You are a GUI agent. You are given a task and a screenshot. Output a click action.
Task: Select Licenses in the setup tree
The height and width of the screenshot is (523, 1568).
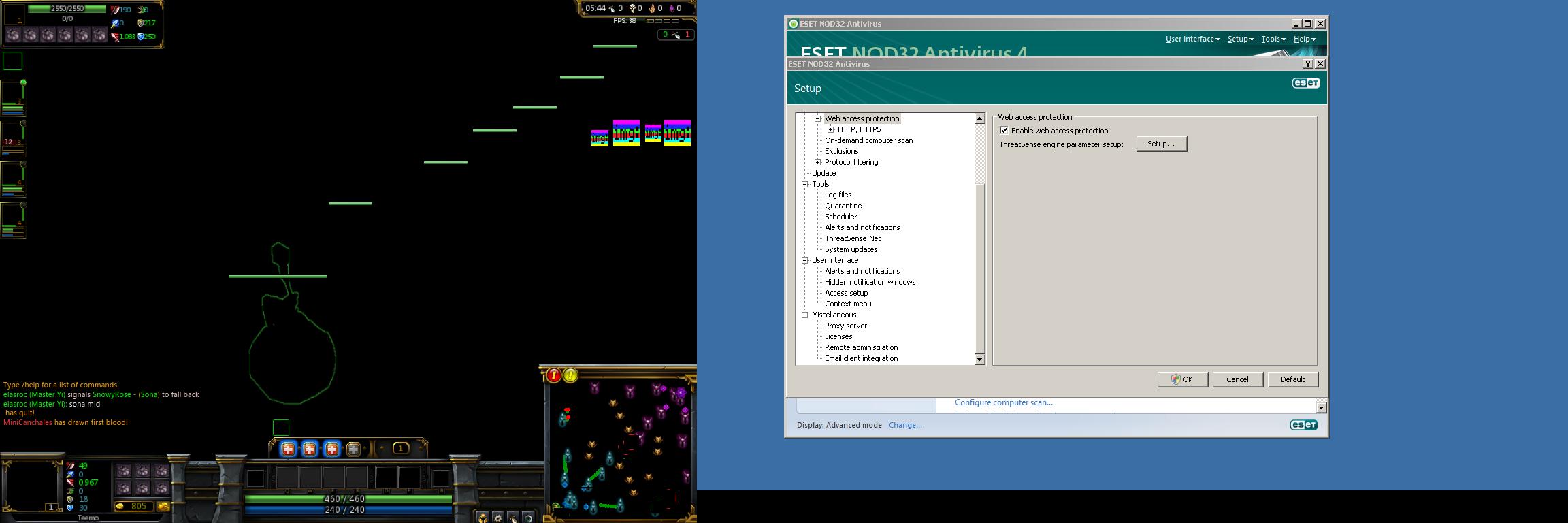tap(838, 336)
